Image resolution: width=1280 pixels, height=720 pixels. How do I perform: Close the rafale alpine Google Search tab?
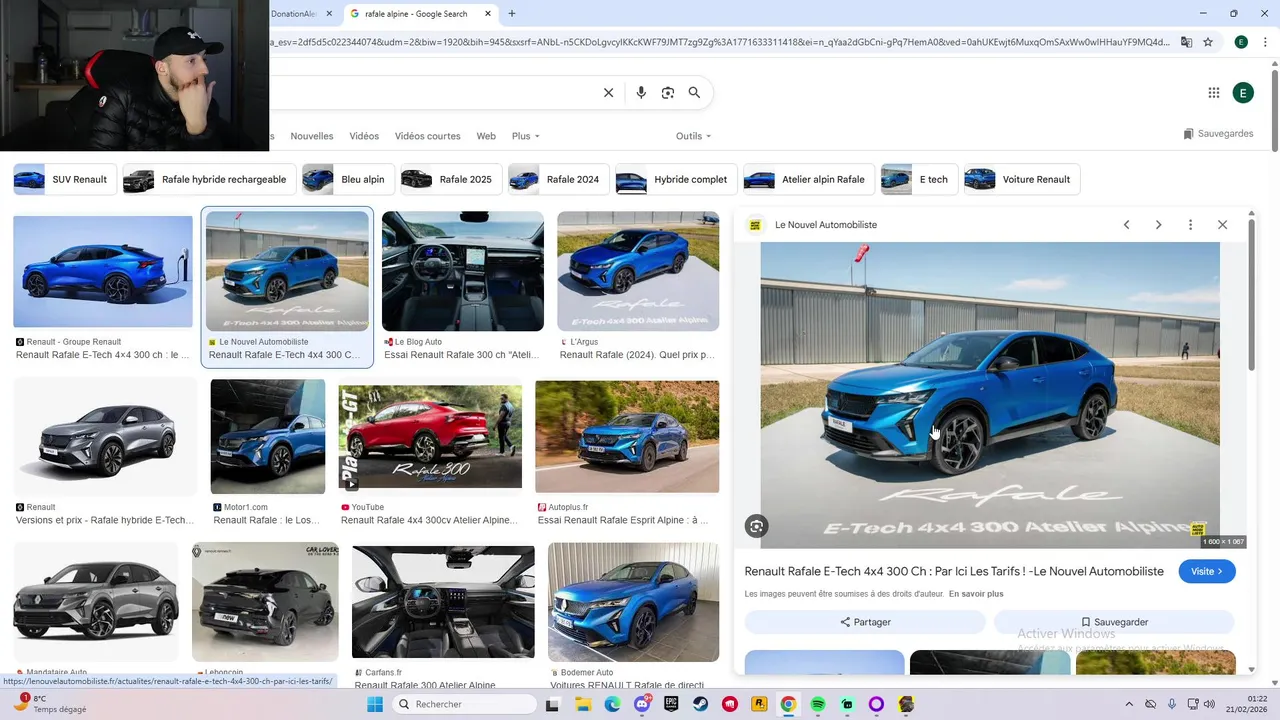pyautogui.click(x=488, y=14)
